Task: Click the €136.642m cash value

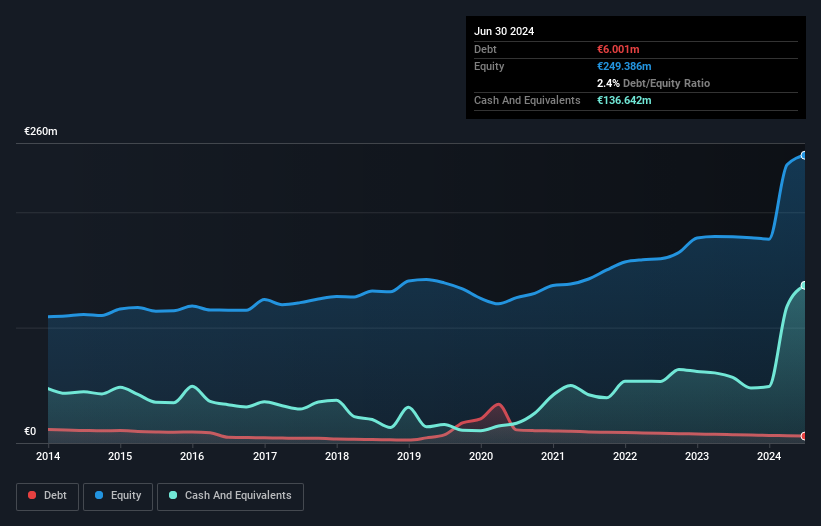Action: (x=624, y=100)
